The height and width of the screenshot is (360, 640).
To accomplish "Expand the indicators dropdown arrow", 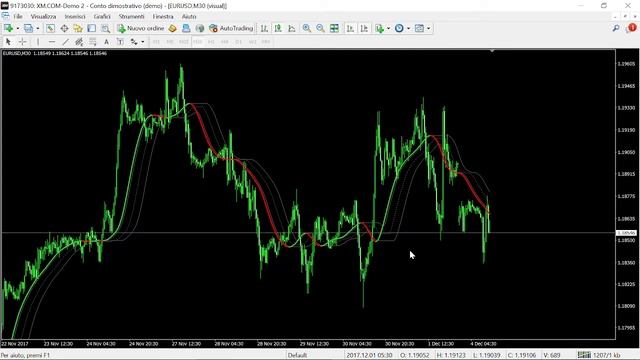I will coord(388,29).
